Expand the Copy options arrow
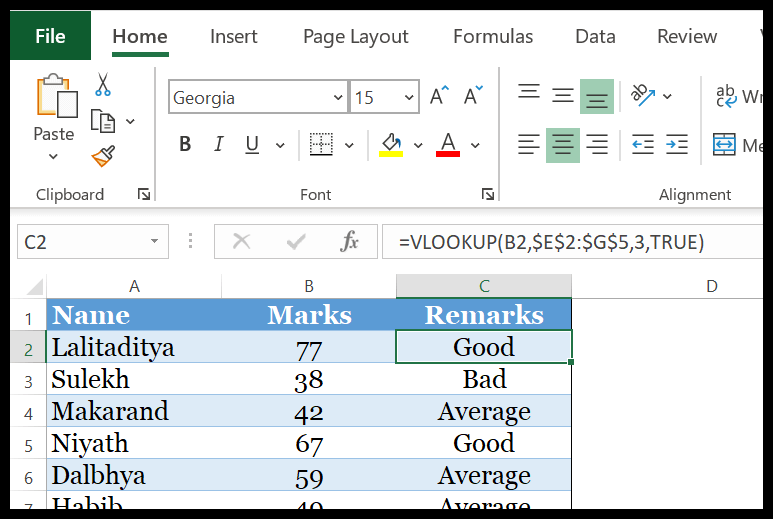This screenshot has height=519, width=773. (x=130, y=121)
